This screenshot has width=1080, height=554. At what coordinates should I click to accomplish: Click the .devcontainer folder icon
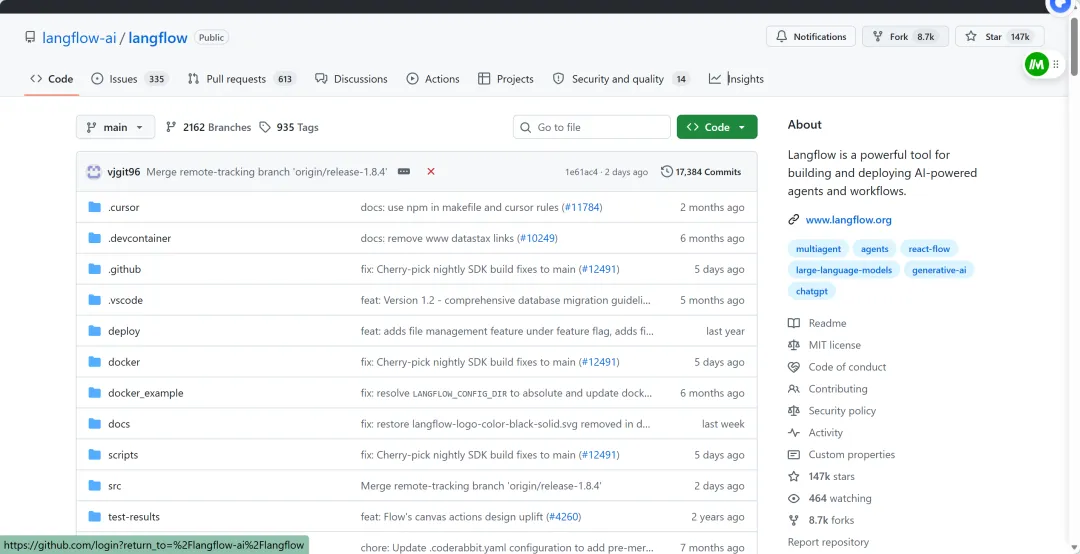(94, 238)
